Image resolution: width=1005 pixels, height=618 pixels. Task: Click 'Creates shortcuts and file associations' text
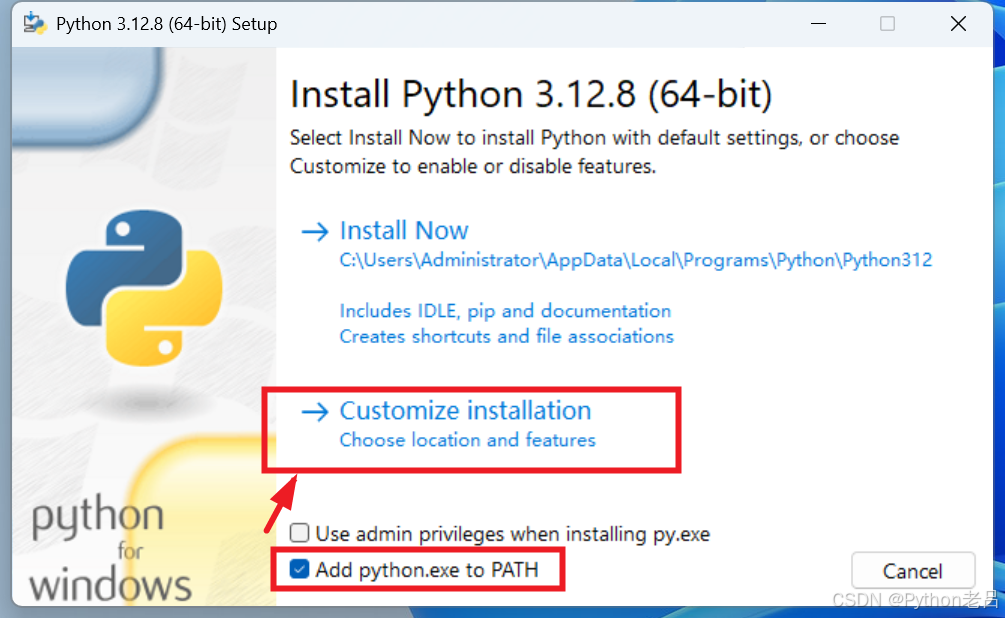pos(506,337)
